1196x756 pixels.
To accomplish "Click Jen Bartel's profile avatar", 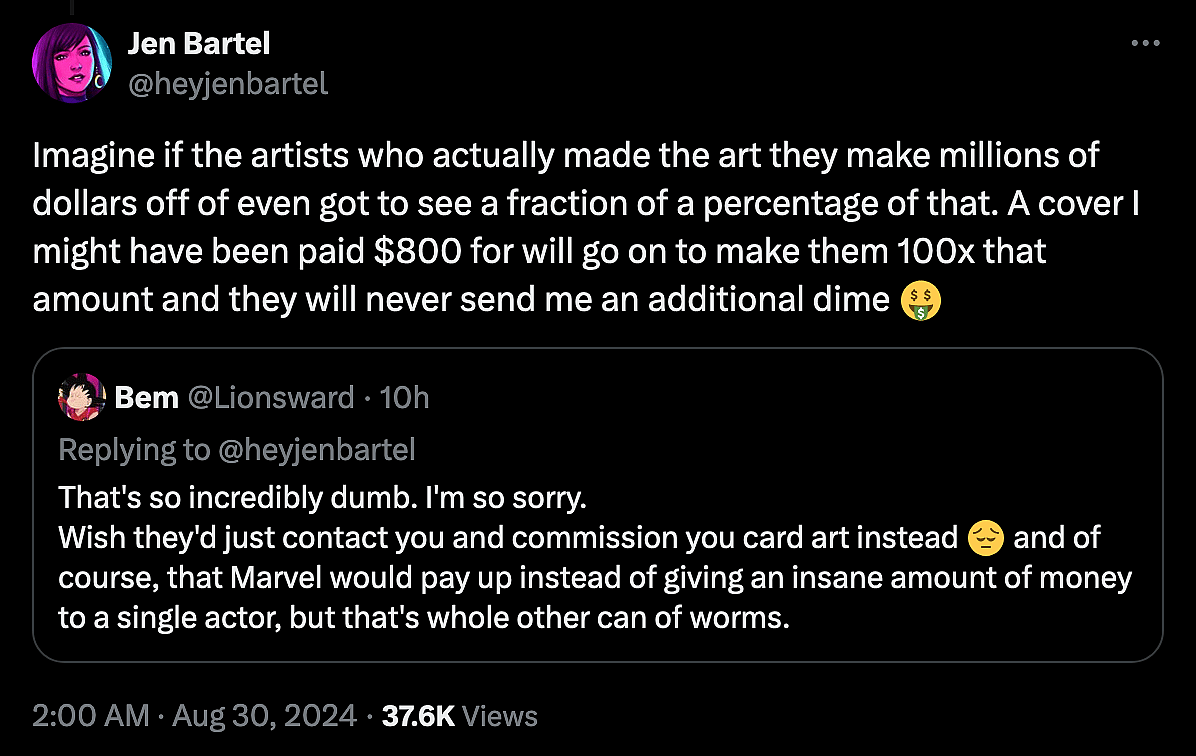I will point(72,62).
